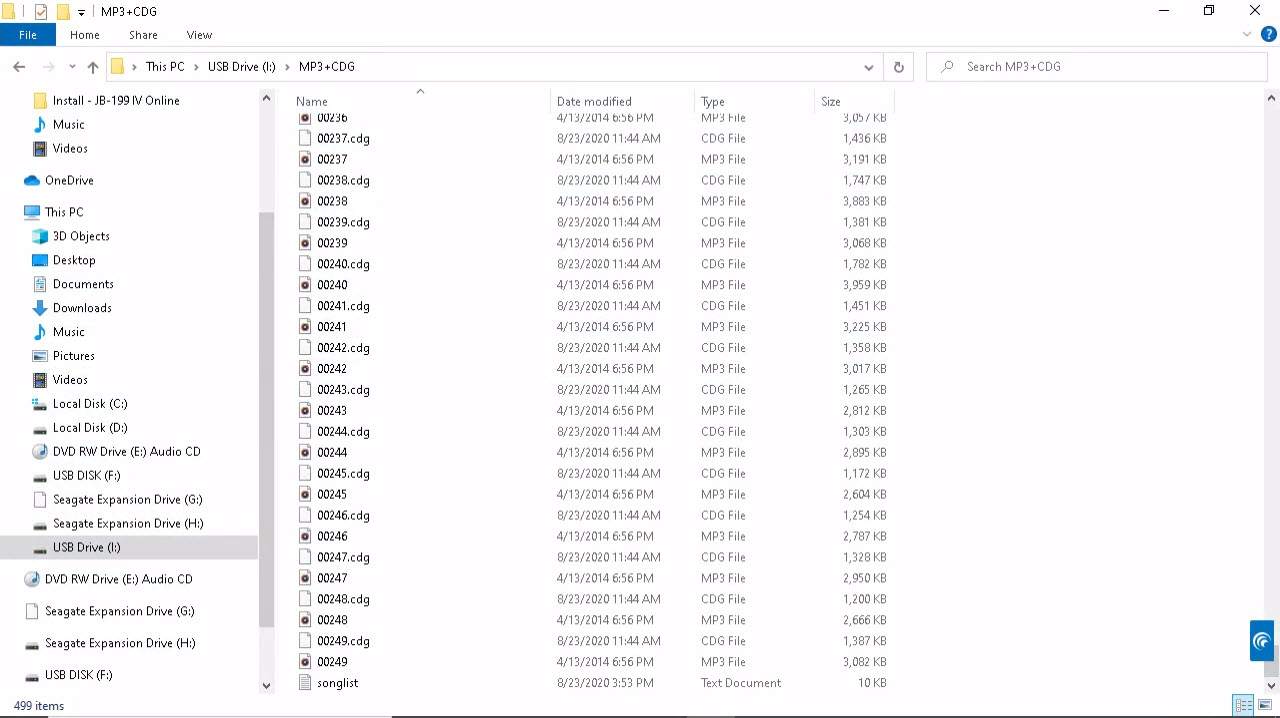Image resolution: width=1280 pixels, height=718 pixels.
Task: Click the Properties quick access icon
Action: [40, 12]
